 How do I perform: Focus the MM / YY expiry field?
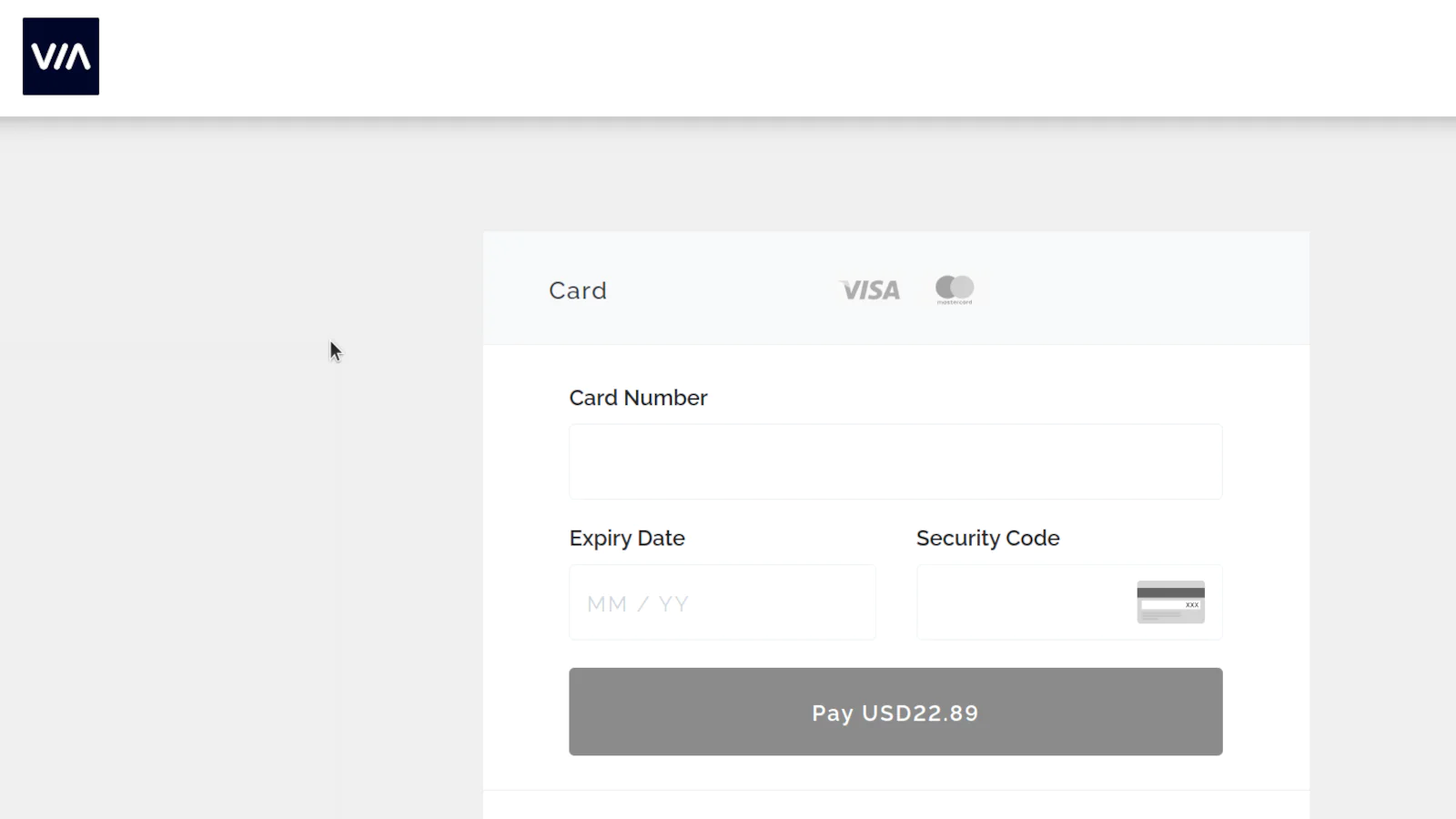point(723,602)
